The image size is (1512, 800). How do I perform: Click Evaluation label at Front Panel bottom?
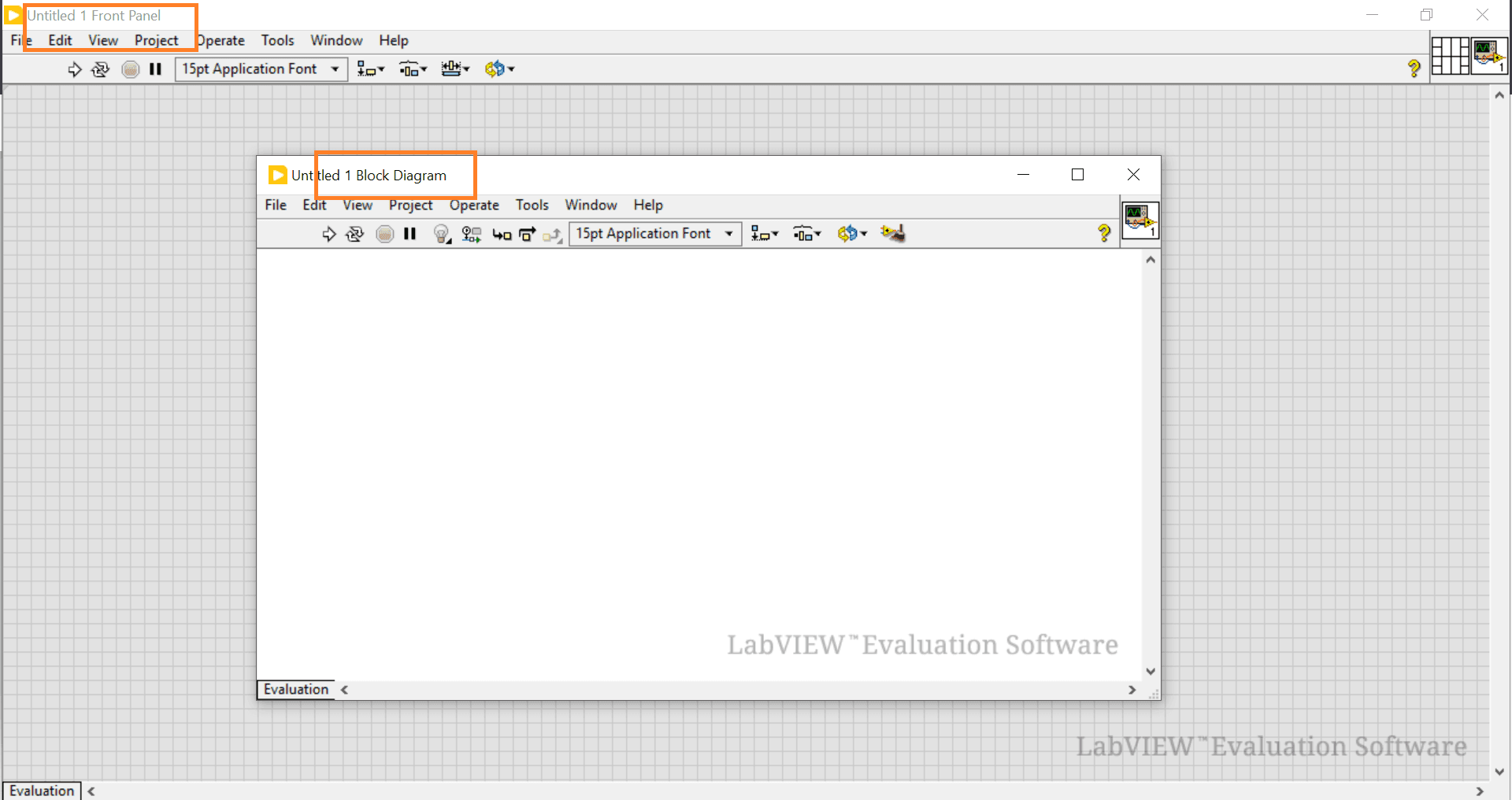[x=42, y=791]
